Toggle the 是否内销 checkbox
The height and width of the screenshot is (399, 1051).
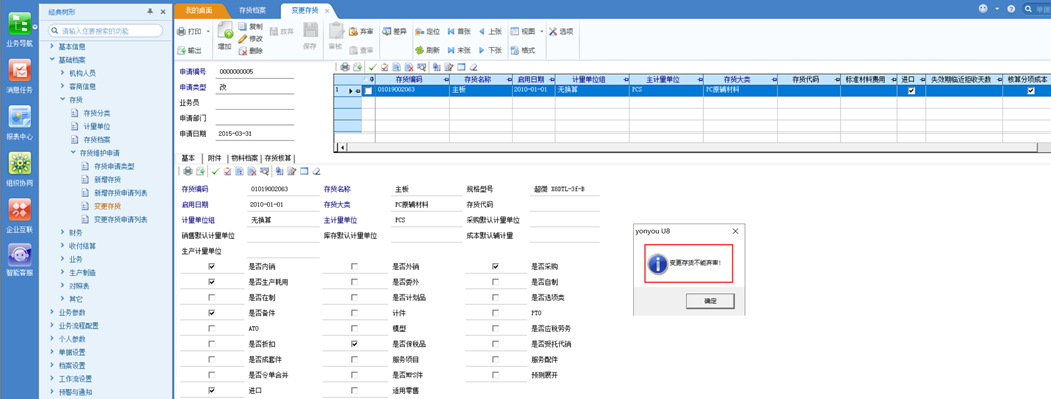pos(212,266)
